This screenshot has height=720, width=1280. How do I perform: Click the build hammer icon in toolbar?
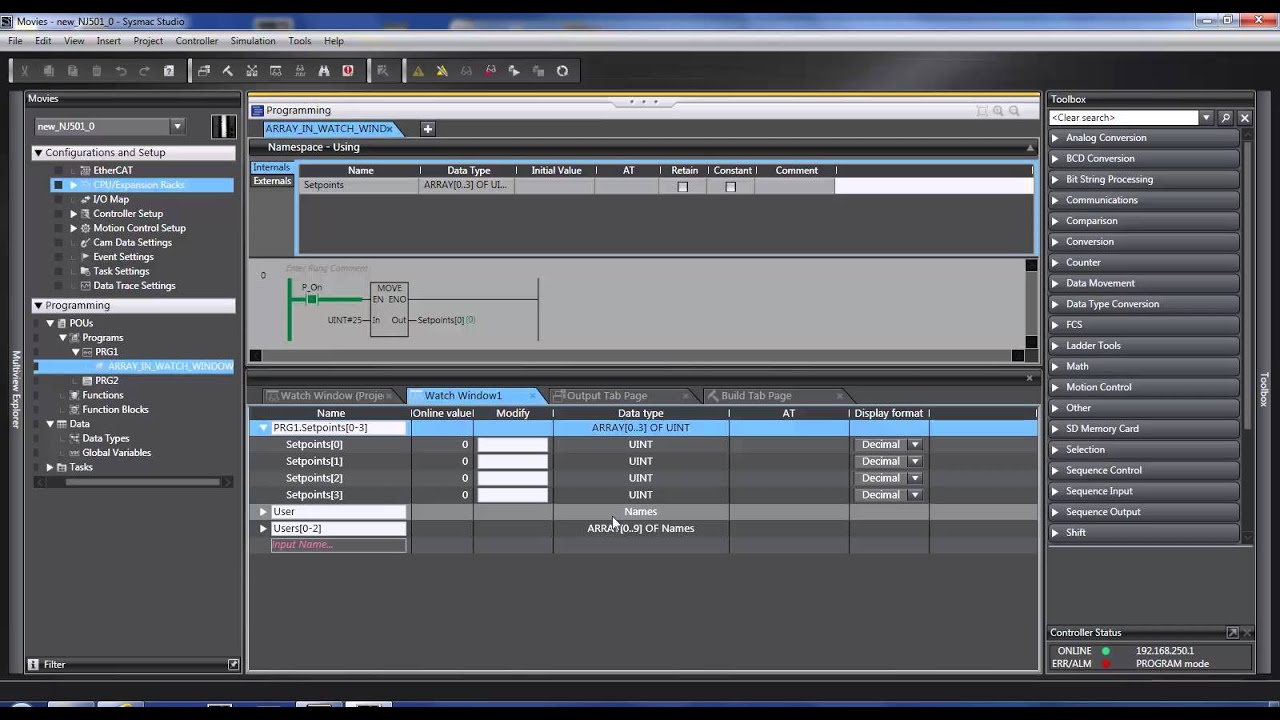[x=228, y=71]
